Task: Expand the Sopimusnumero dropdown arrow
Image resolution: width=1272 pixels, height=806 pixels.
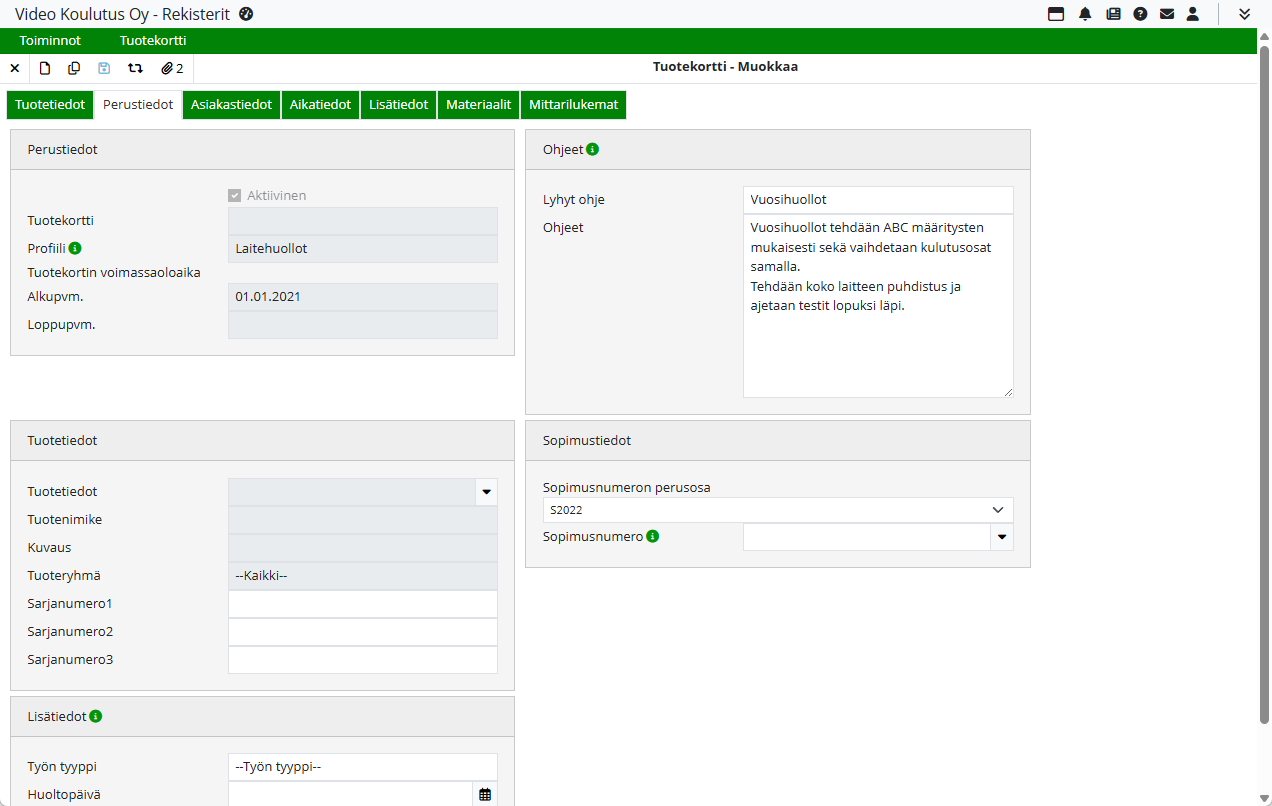Action: tap(1002, 537)
